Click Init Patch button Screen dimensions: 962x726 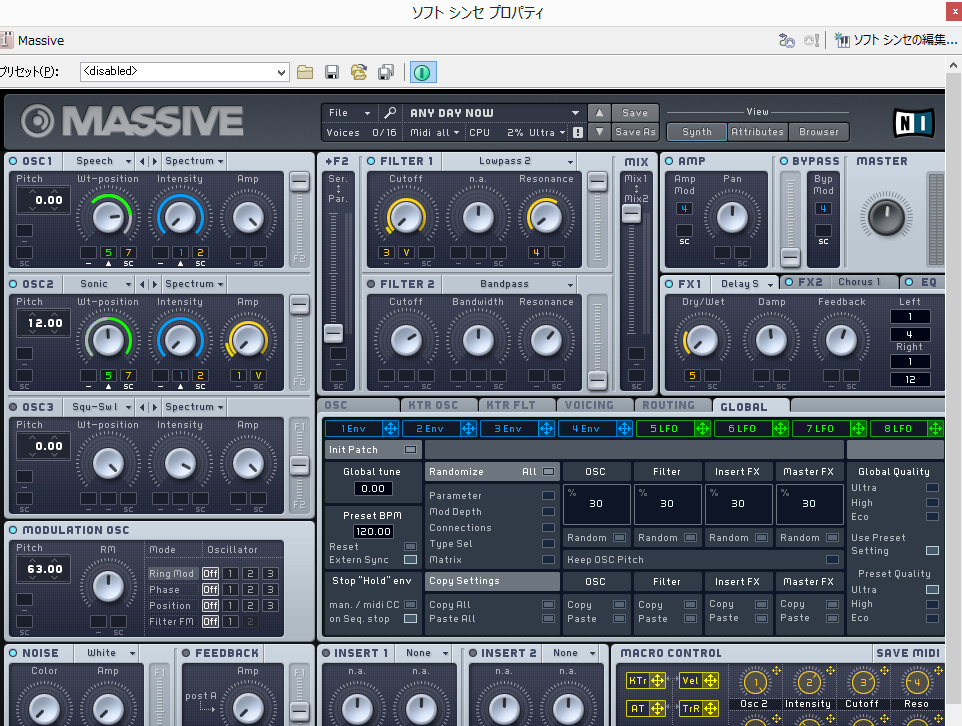[372, 450]
